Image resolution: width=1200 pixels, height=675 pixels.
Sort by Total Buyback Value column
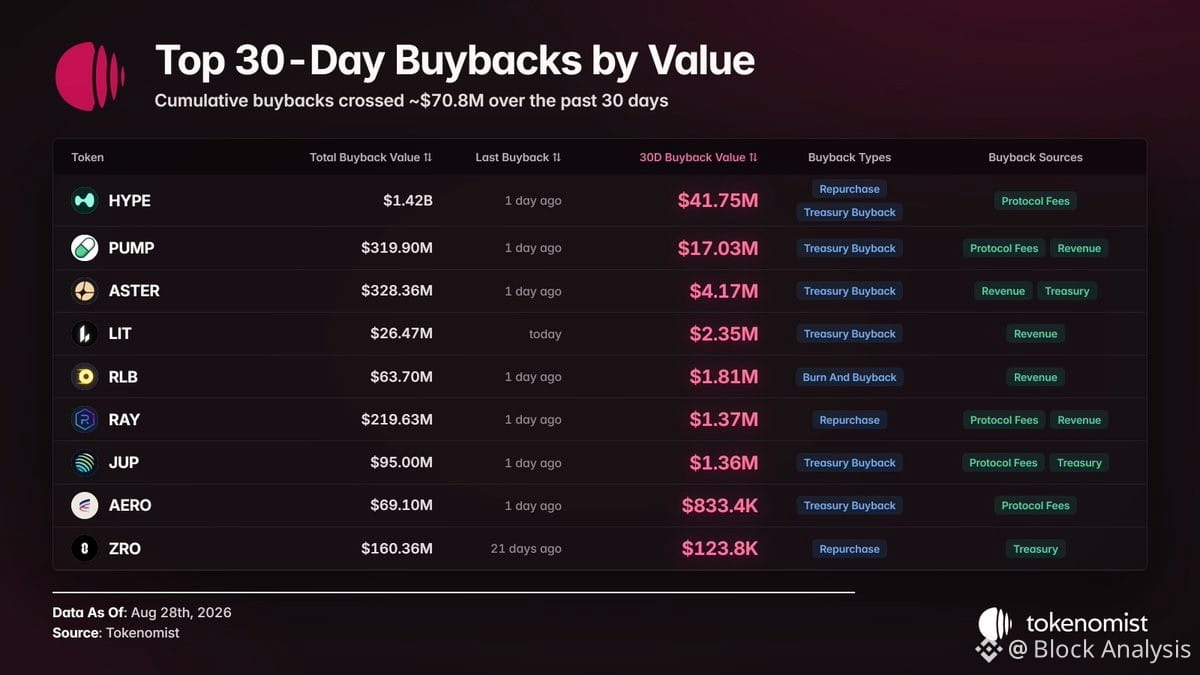coord(371,157)
